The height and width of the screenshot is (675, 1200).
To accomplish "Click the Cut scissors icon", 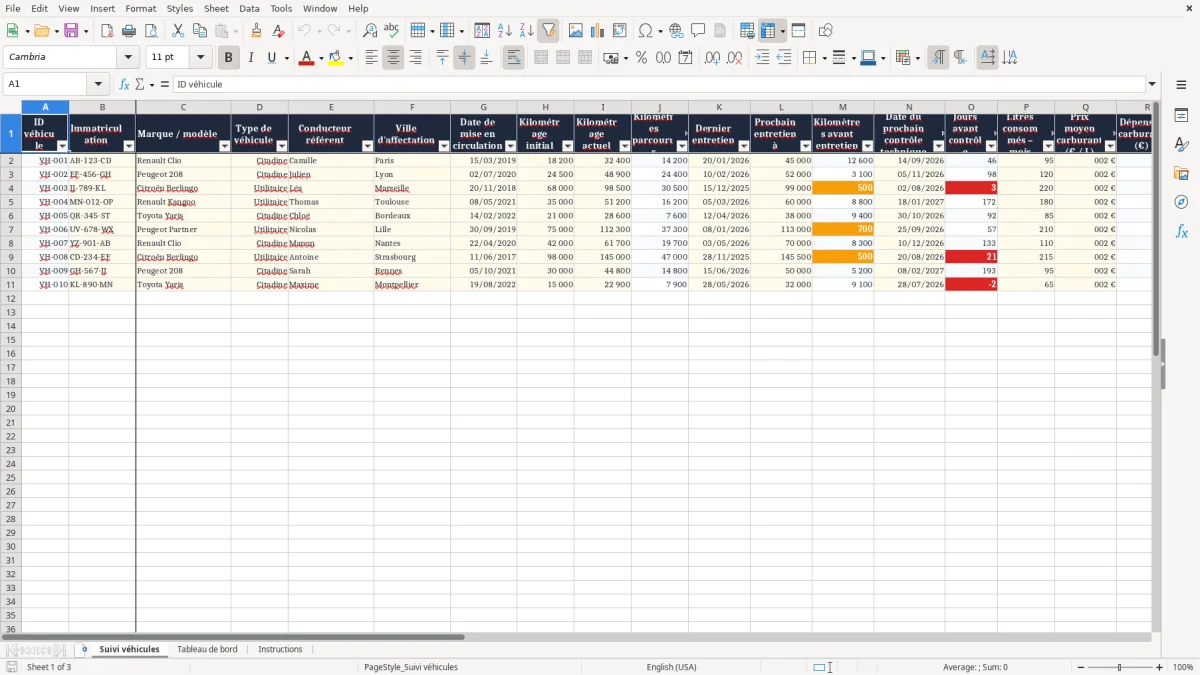I will [178, 31].
